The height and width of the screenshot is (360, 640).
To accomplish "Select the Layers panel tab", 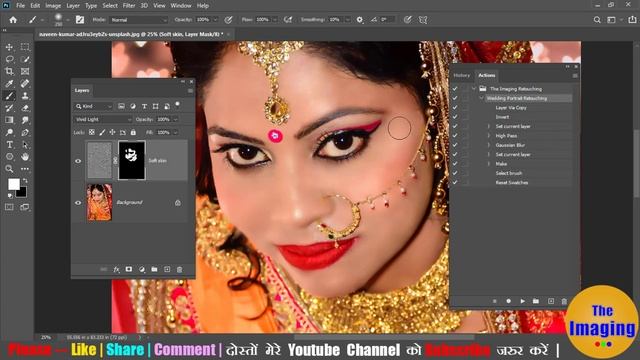I will [82, 90].
